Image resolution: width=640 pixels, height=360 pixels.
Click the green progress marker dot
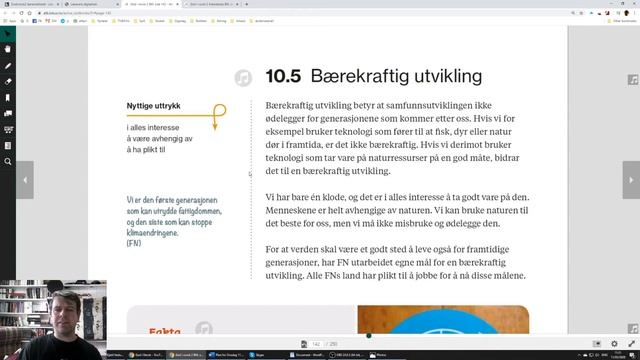[x=369, y=336]
